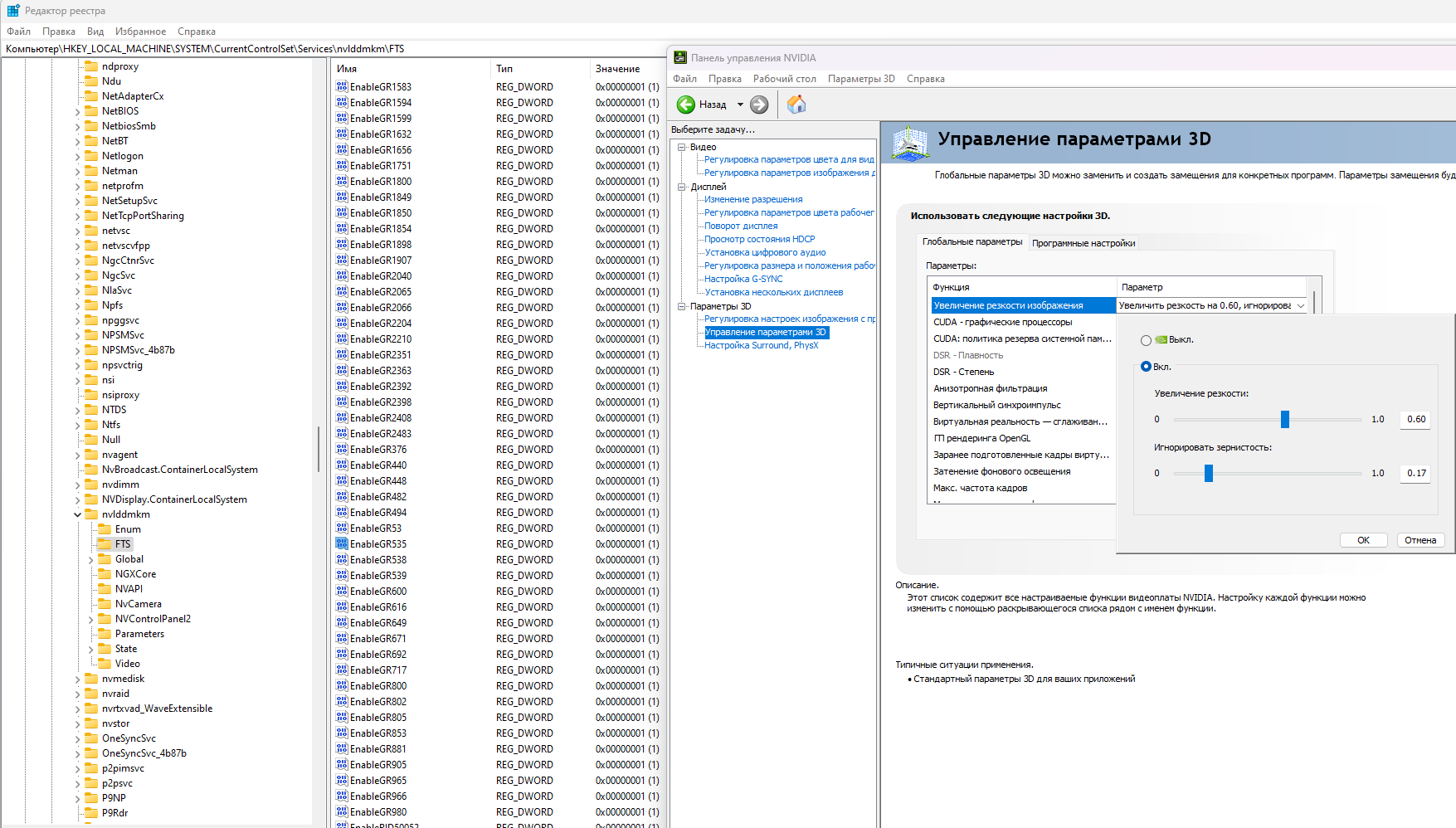Collapse the Видео section in NVIDIA task tree
1456x828 pixels.
point(682,147)
